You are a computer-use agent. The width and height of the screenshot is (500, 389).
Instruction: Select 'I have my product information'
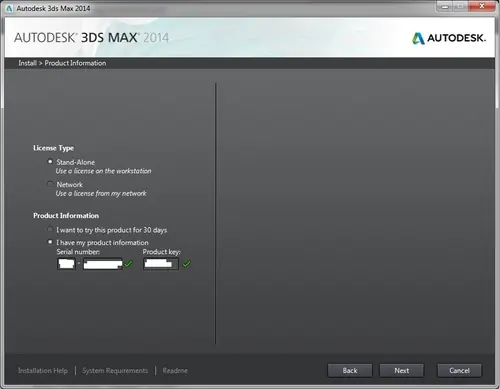[x=50, y=242]
